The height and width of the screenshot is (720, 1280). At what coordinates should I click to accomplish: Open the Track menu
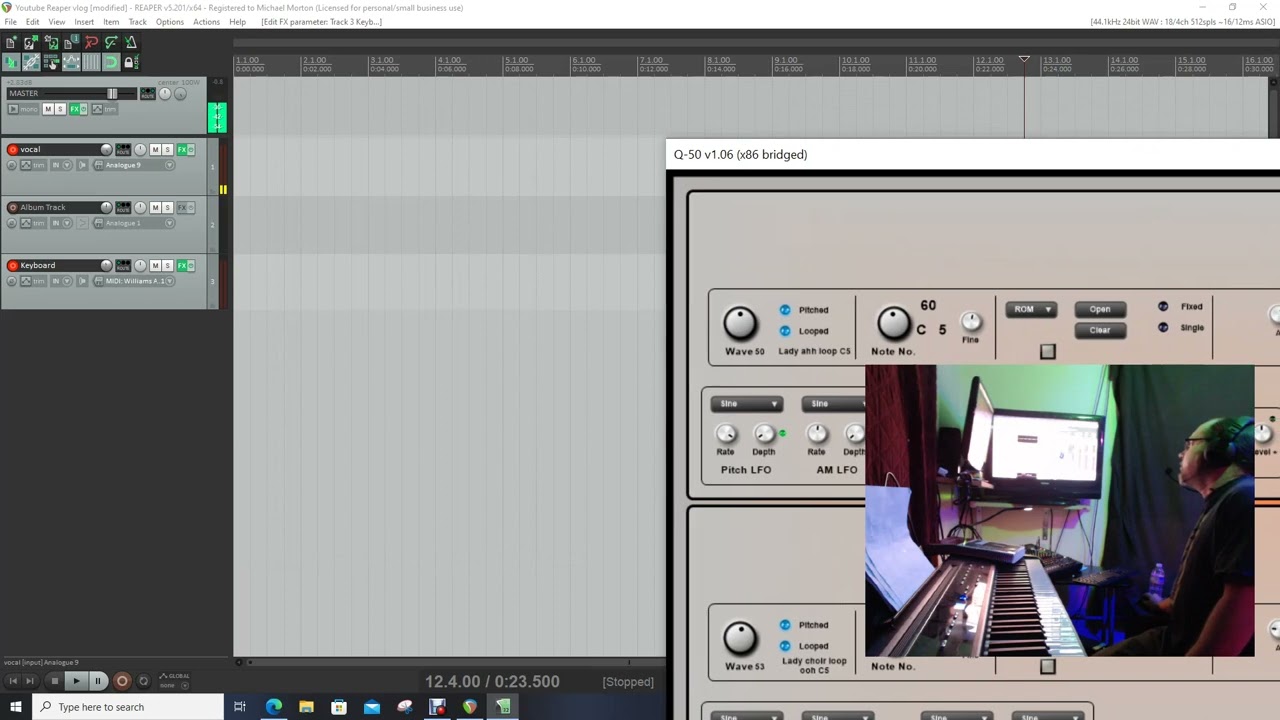point(138,22)
